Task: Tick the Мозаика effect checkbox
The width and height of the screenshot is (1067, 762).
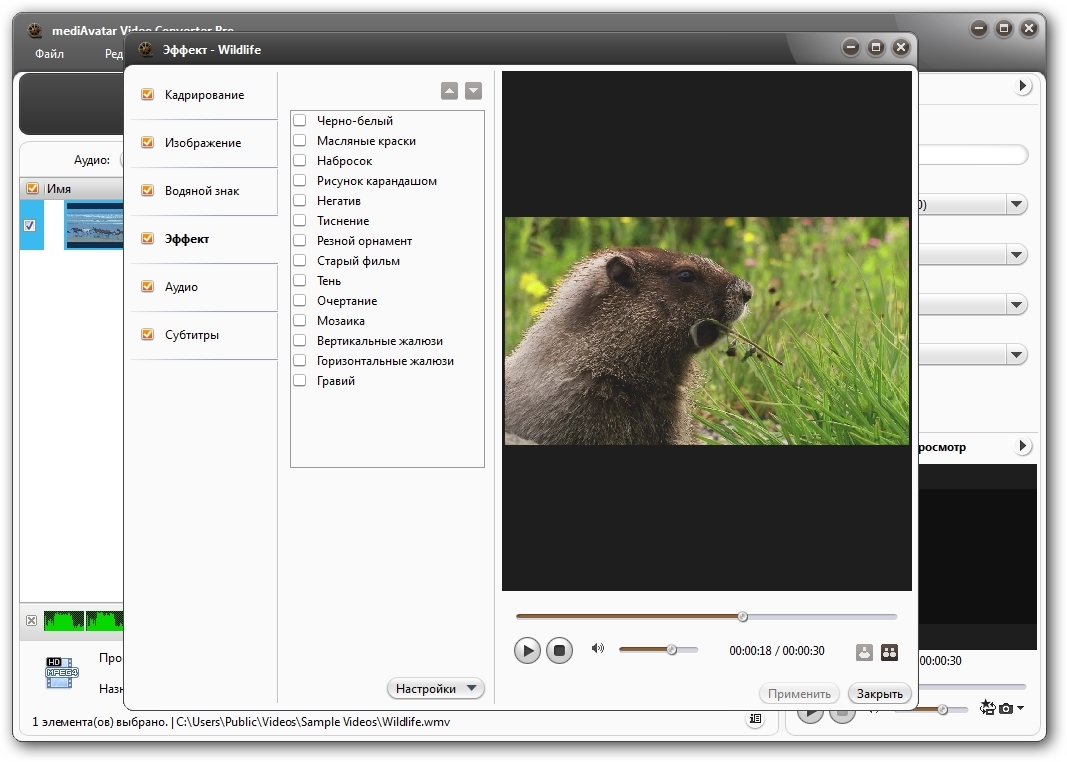Action: pyautogui.click(x=299, y=321)
